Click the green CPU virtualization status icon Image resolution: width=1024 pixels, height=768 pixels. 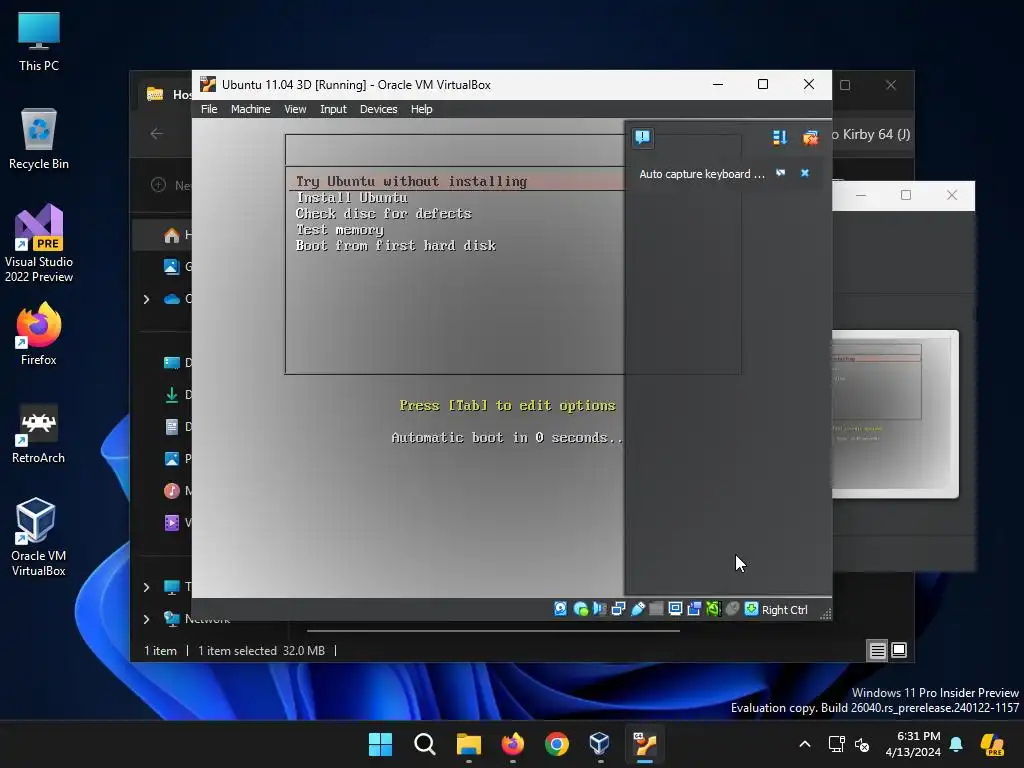point(713,609)
